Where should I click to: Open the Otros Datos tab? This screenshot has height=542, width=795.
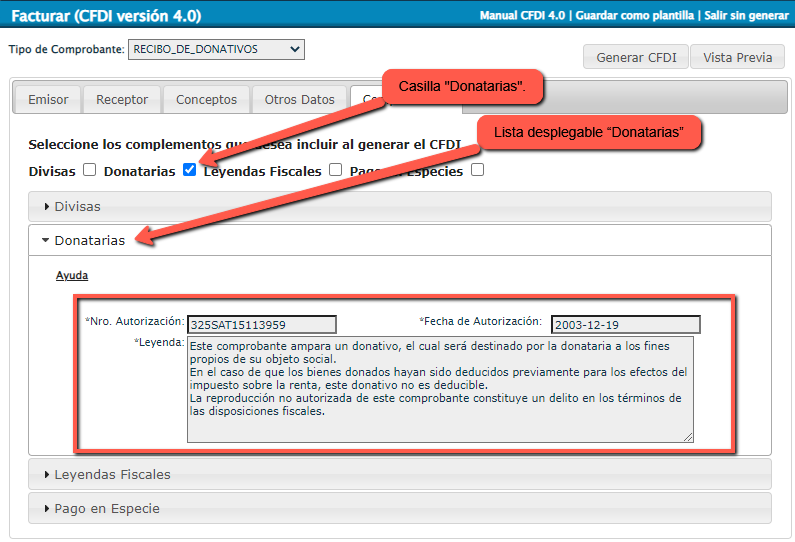299,100
